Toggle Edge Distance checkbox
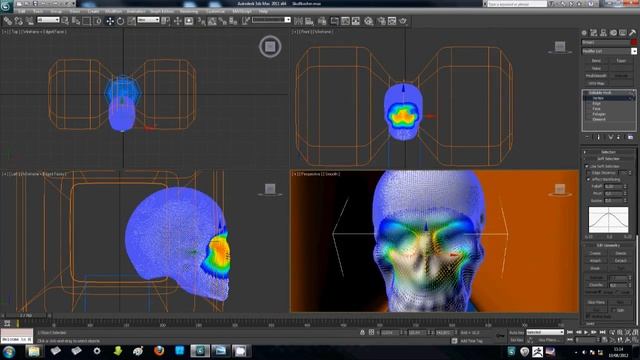 tap(588, 173)
